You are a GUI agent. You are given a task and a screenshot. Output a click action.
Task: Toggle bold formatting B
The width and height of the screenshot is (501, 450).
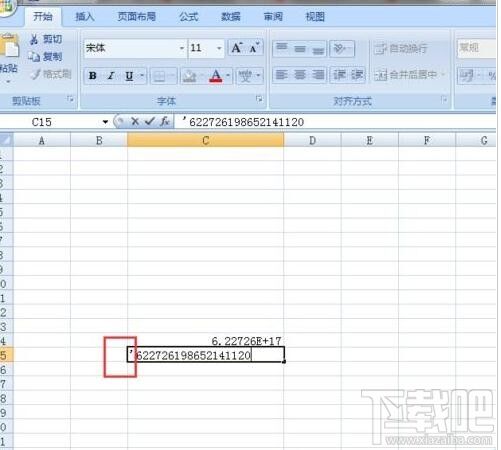click(x=93, y=76)
